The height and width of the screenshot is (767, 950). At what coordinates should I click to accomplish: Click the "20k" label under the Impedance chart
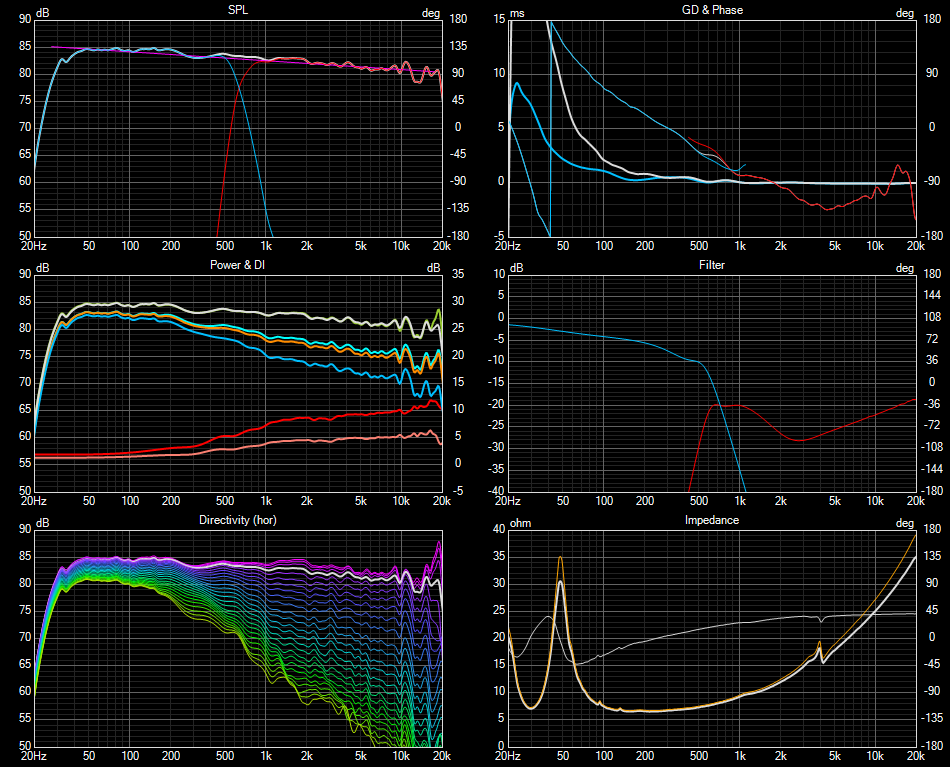click(915, 756)
